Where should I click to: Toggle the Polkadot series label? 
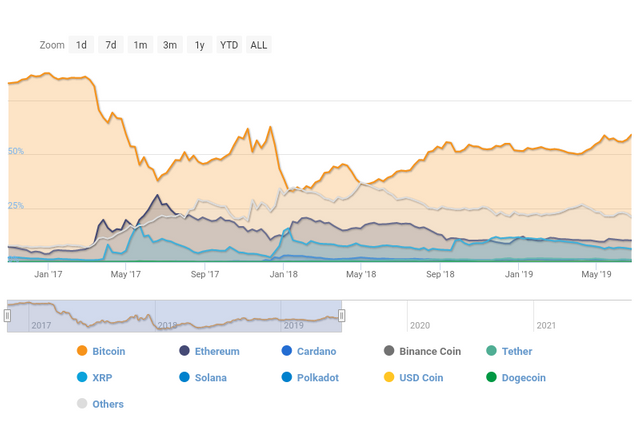click(x=318, y=378)
